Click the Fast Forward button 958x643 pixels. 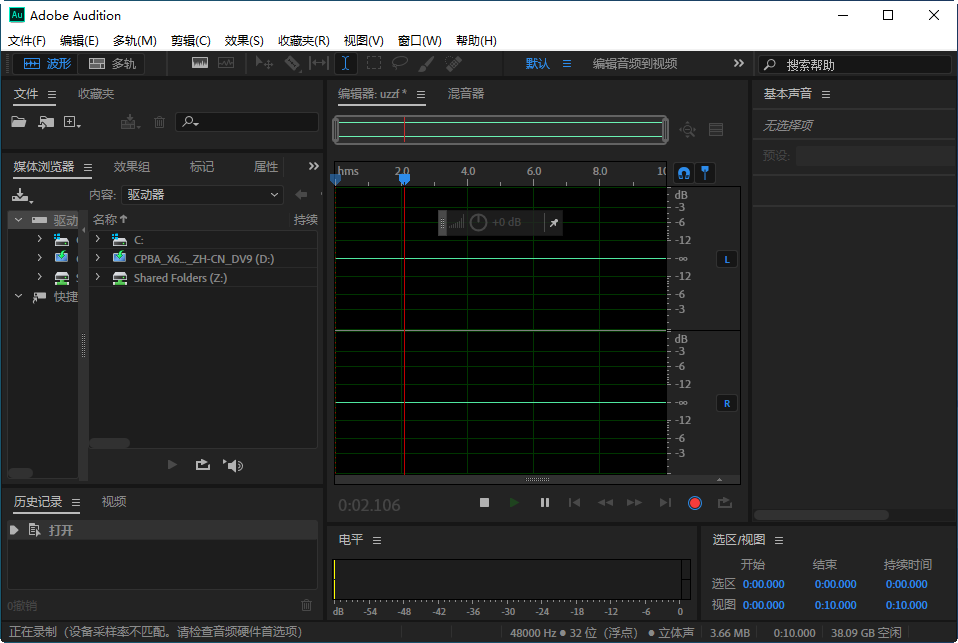(x=634, y=502)
